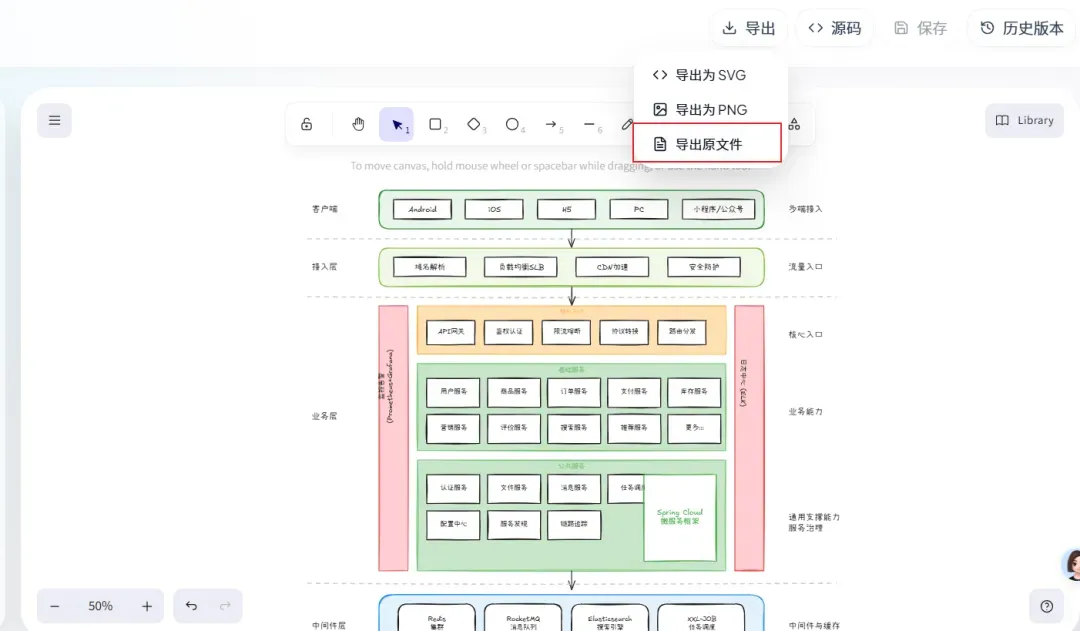The width and height of the screenshot is (1080, 631).
Task: Click the 域名解析 box
Action: coord(429,267)
